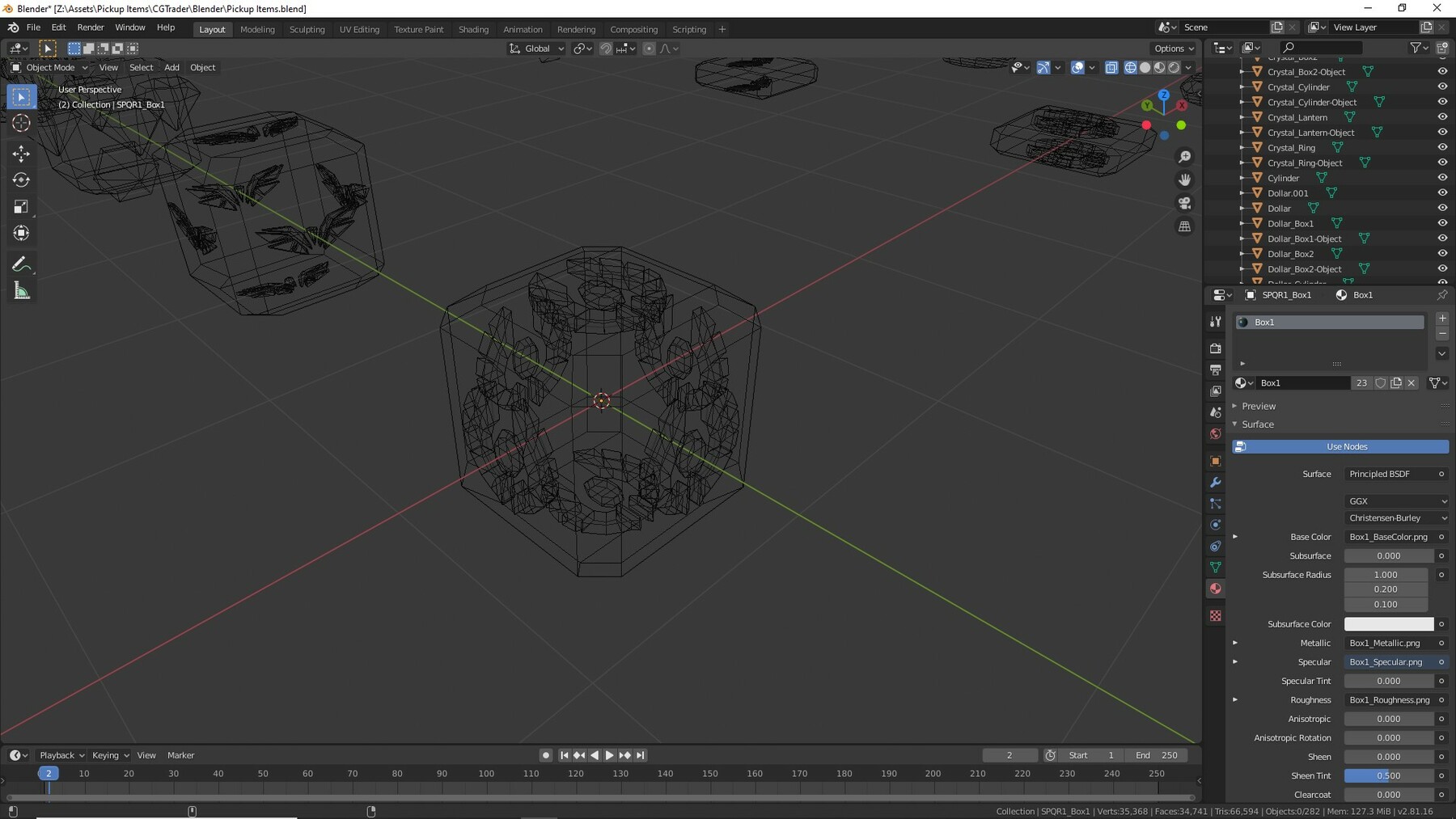Click the Box1_BaseColor.png base color field
Screen dimensions: 1456x819
[1388, 537]
